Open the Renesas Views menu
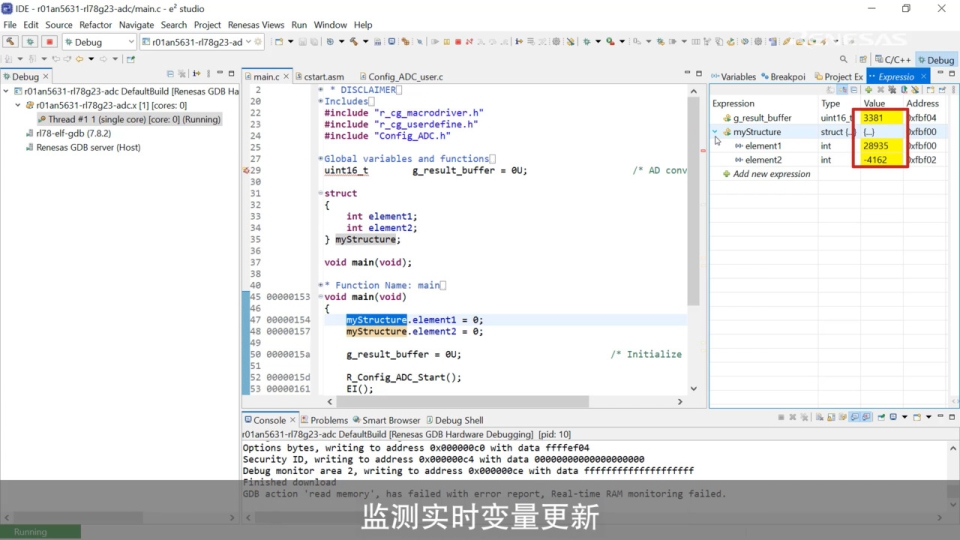Image resolution: width=960 pixels, height=540 pixels. point(256,24)
